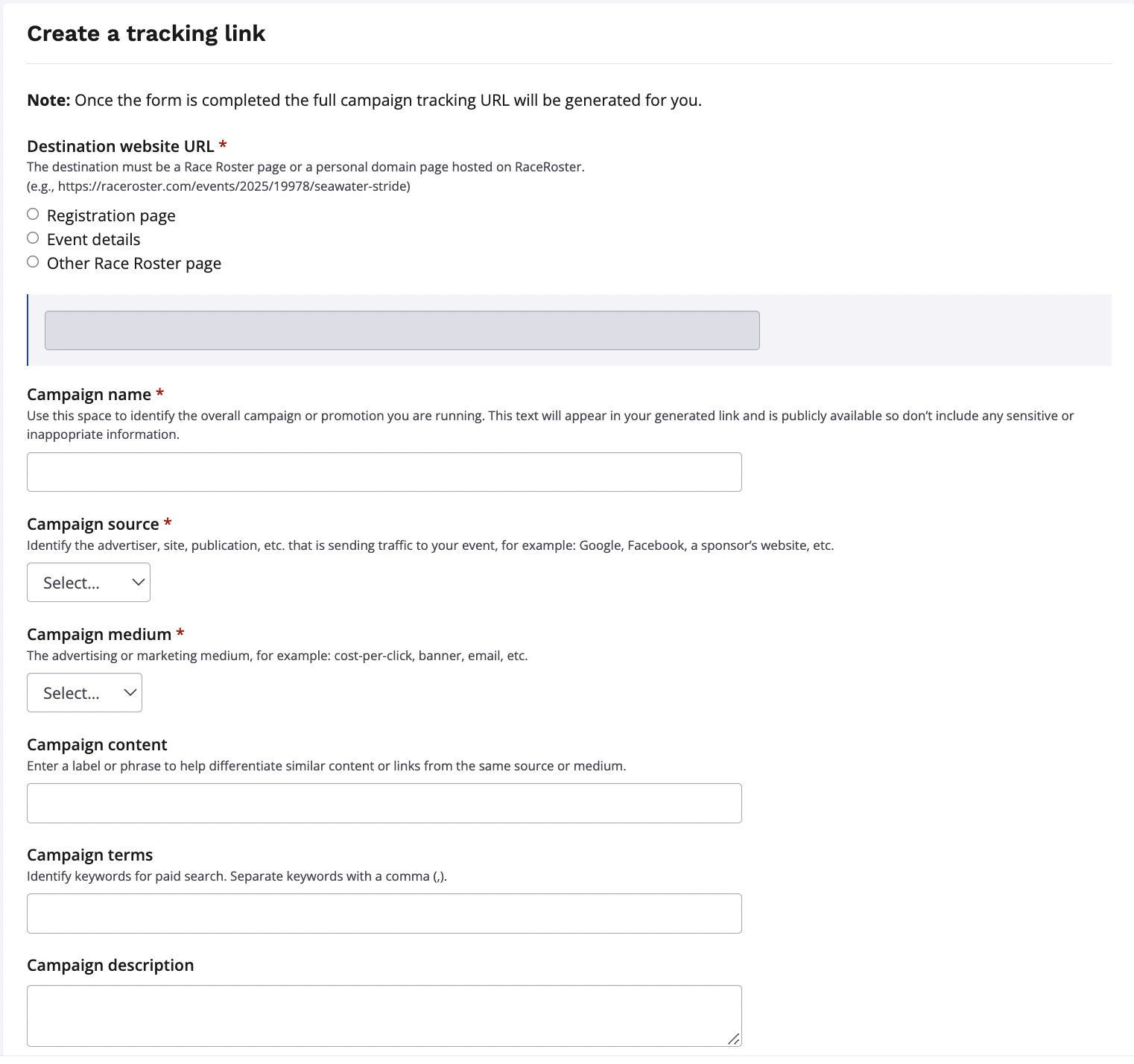Pick the Other Race Roster page option
Viewport: 1134px width, 1064px height.
click(33, 262)
